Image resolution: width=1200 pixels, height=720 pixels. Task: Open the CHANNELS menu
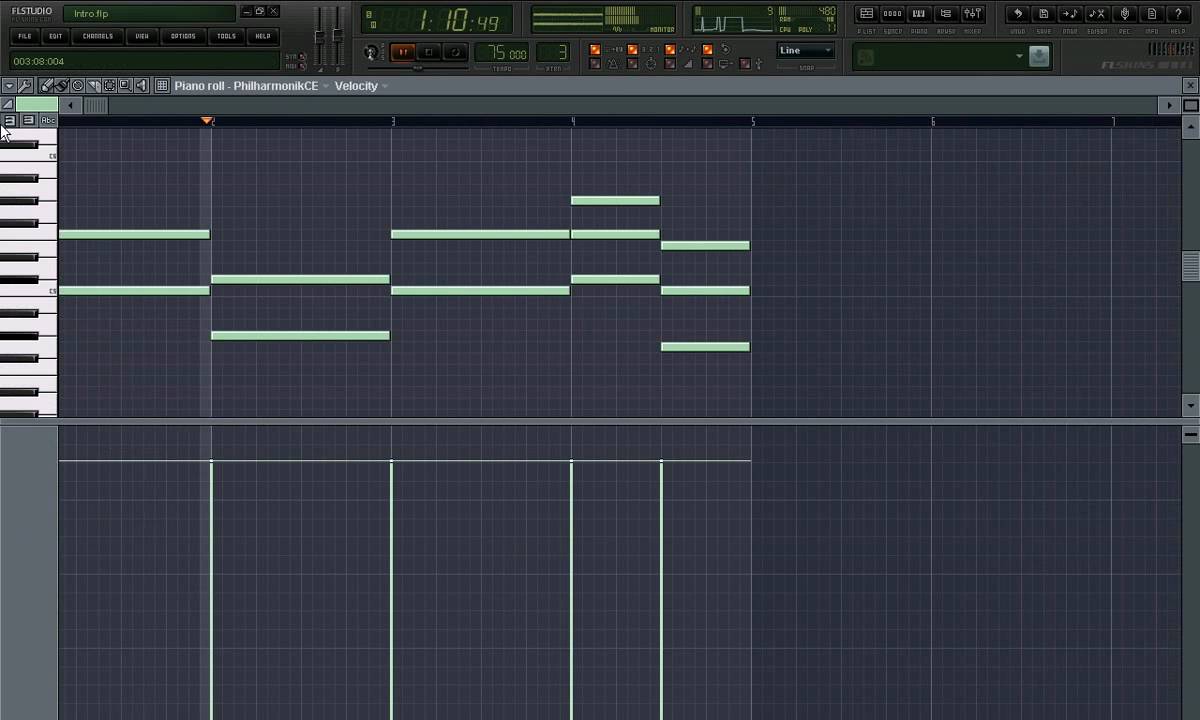pos(98,36)
